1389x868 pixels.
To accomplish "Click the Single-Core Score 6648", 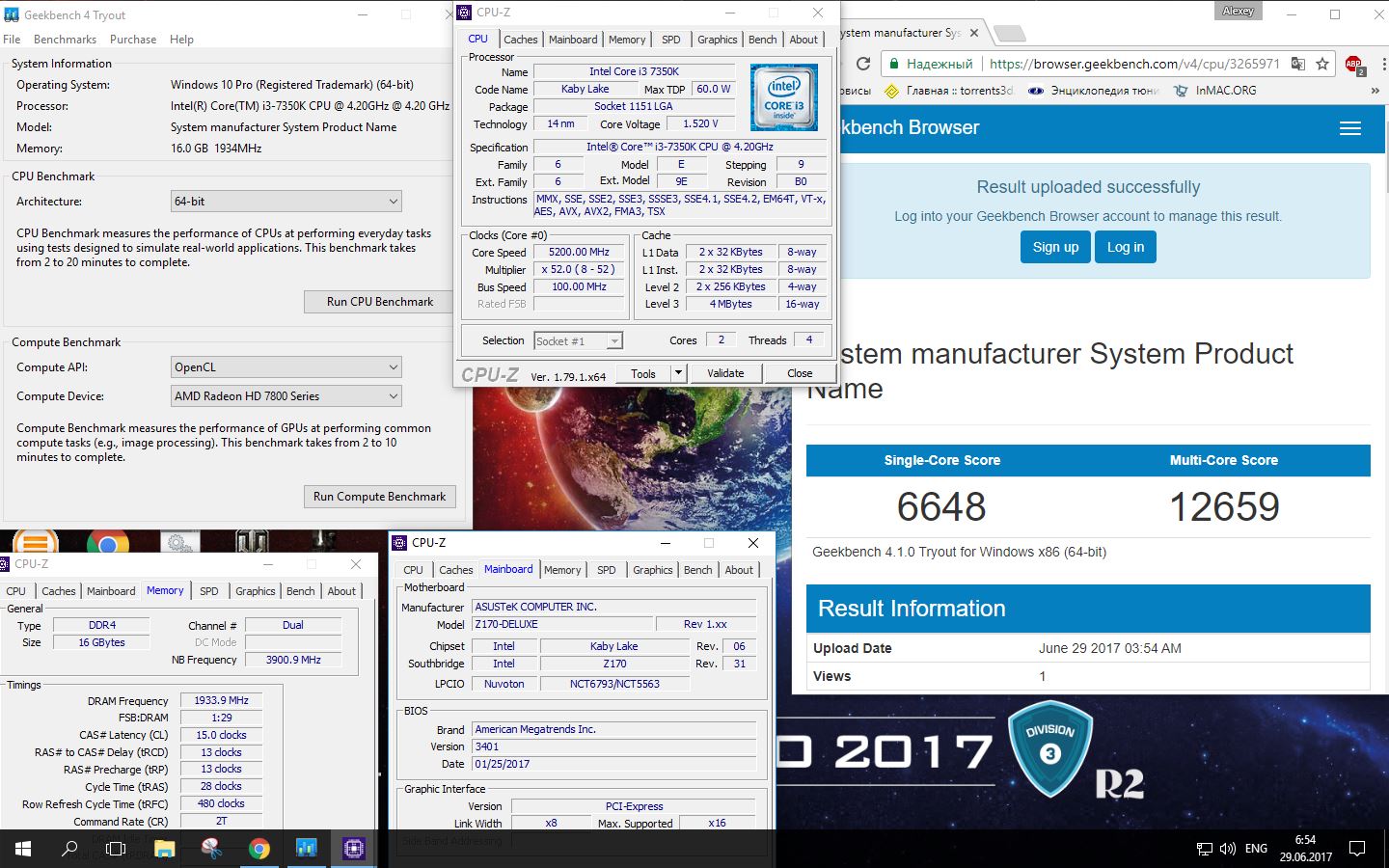I will [941, 506].
